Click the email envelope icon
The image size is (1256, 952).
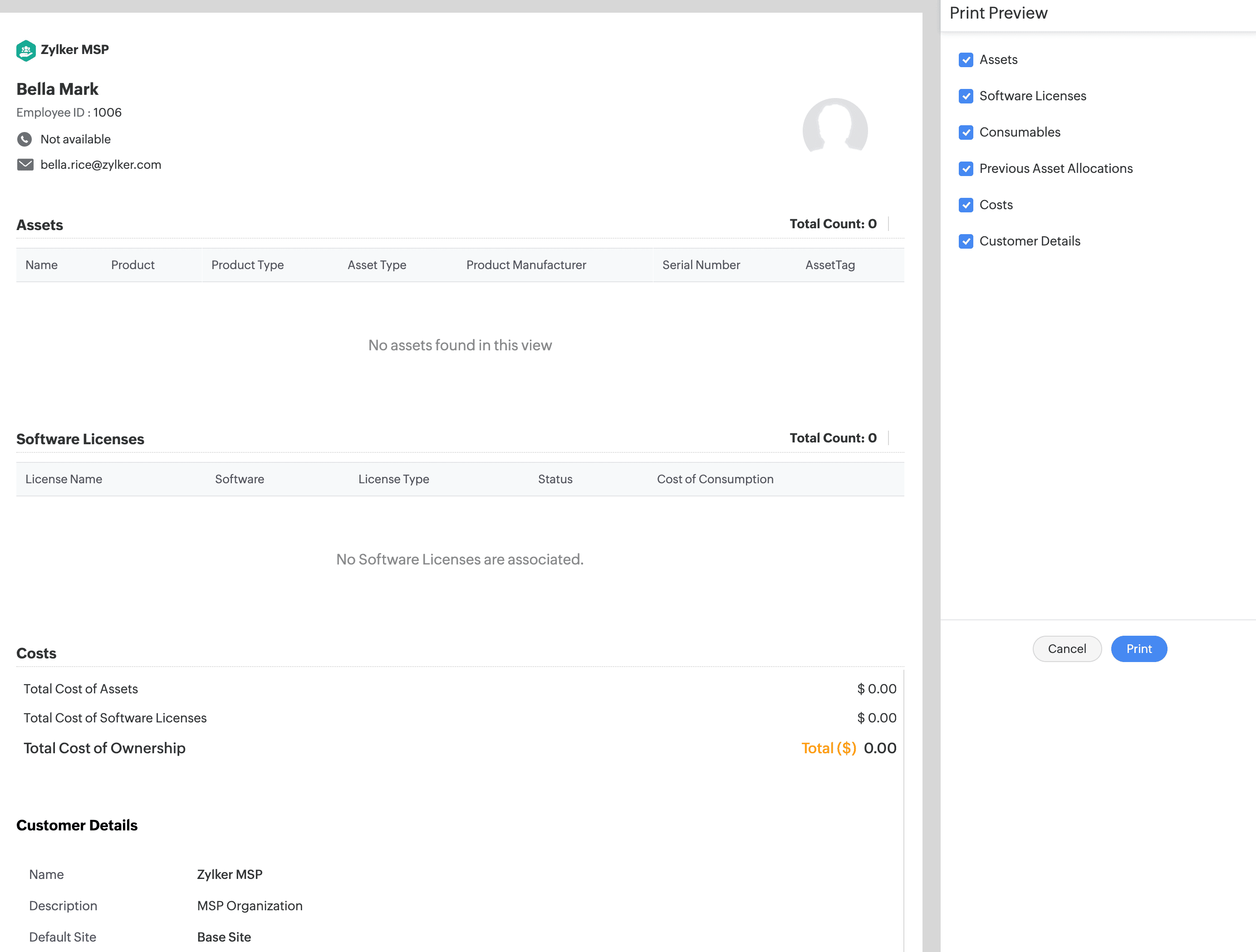pyautogui.click(x=25, y=165)
